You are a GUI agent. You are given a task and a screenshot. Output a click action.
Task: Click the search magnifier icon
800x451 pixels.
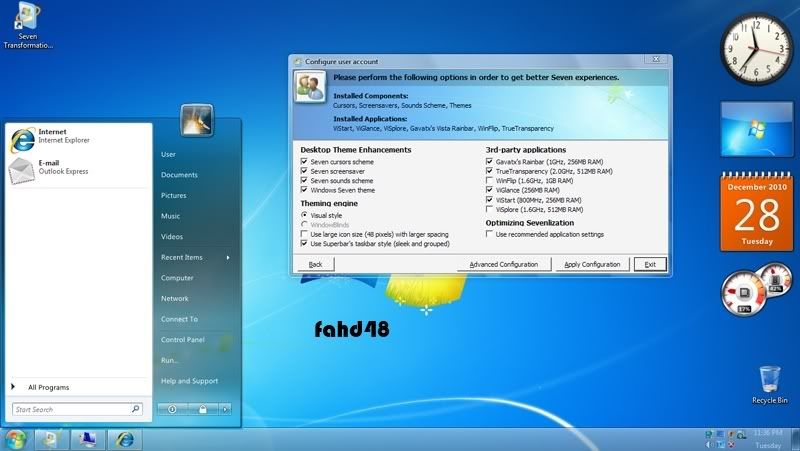[136, 409]
